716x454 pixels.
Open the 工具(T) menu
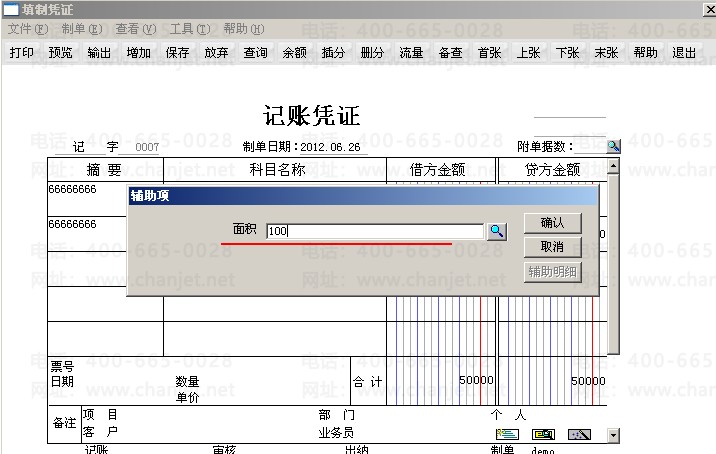[x=190, y=29]
